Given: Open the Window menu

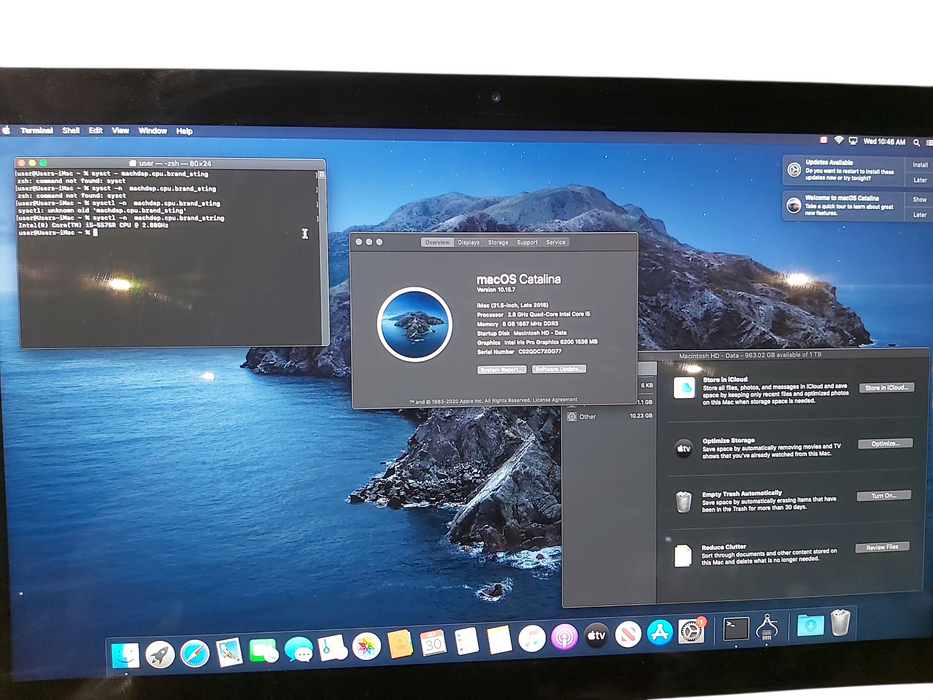Looking at the screenshot, I should (x=153, y=131).
